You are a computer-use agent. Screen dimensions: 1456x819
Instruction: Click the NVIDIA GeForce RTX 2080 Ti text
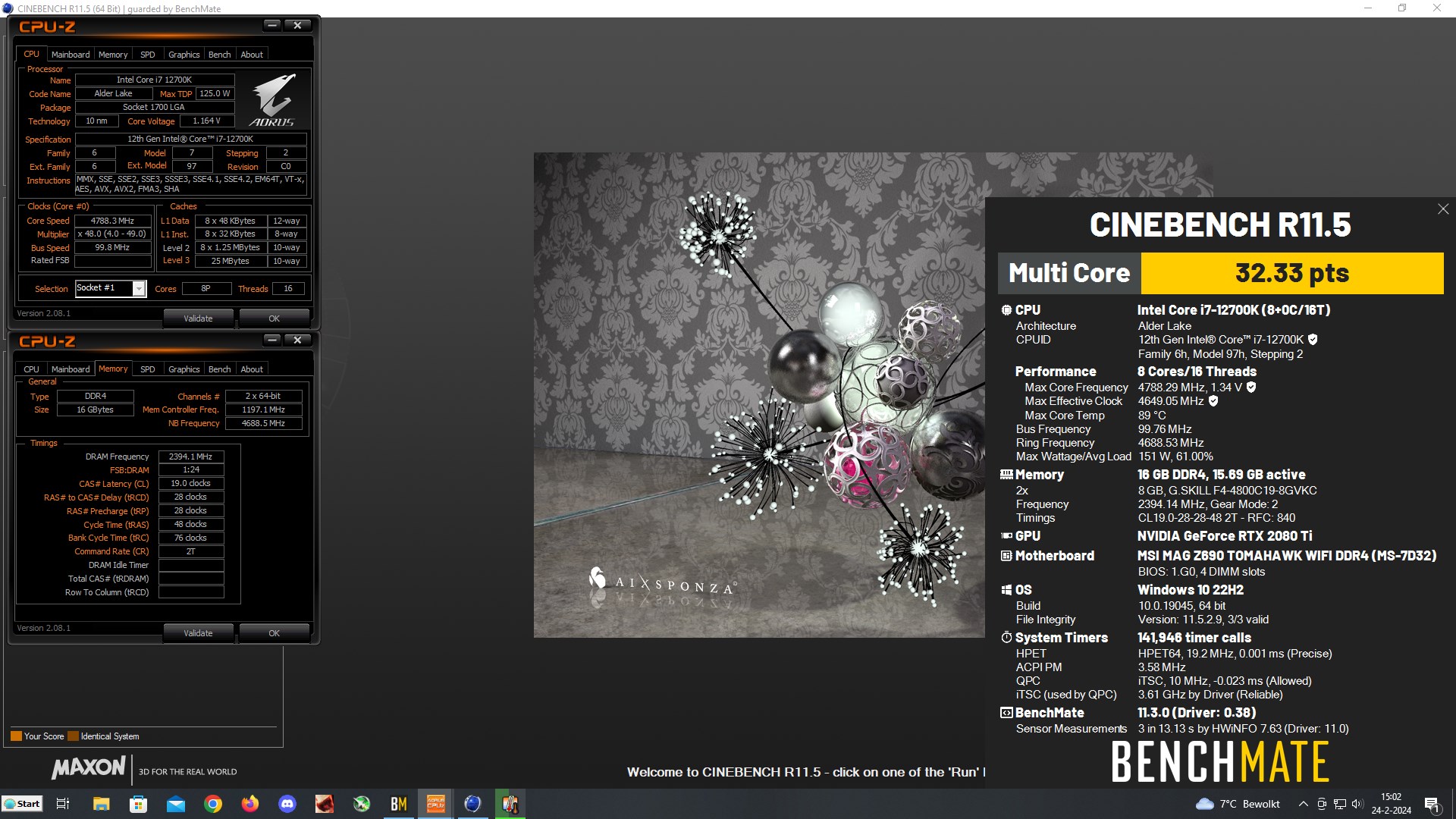(x=1225, y=536)
